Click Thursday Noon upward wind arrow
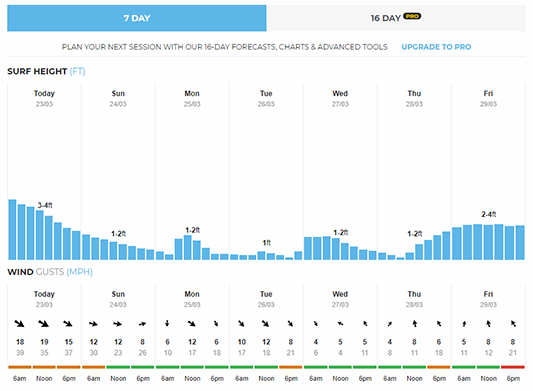This screenshot has width=533, height=391. (x=415, y=323)
